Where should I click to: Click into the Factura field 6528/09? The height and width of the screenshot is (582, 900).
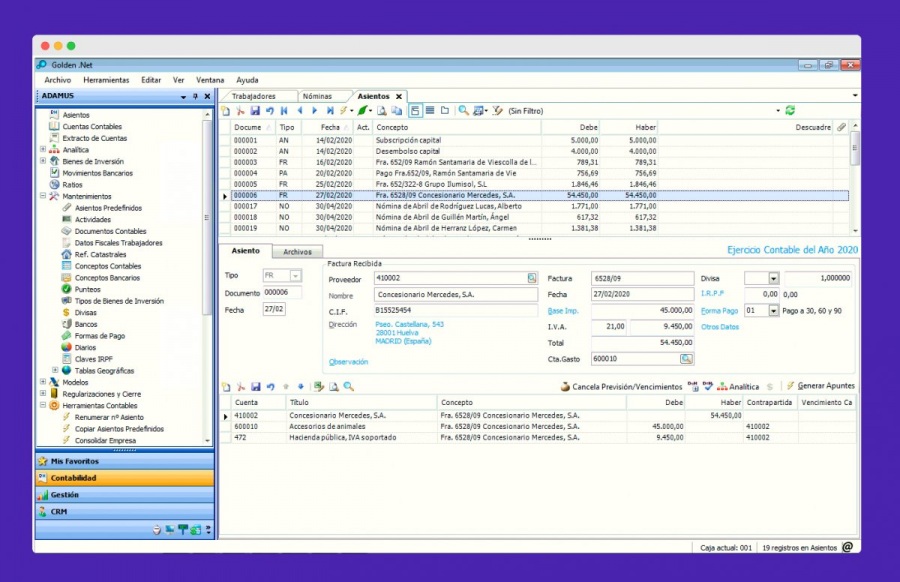click(x=642, y=278)
